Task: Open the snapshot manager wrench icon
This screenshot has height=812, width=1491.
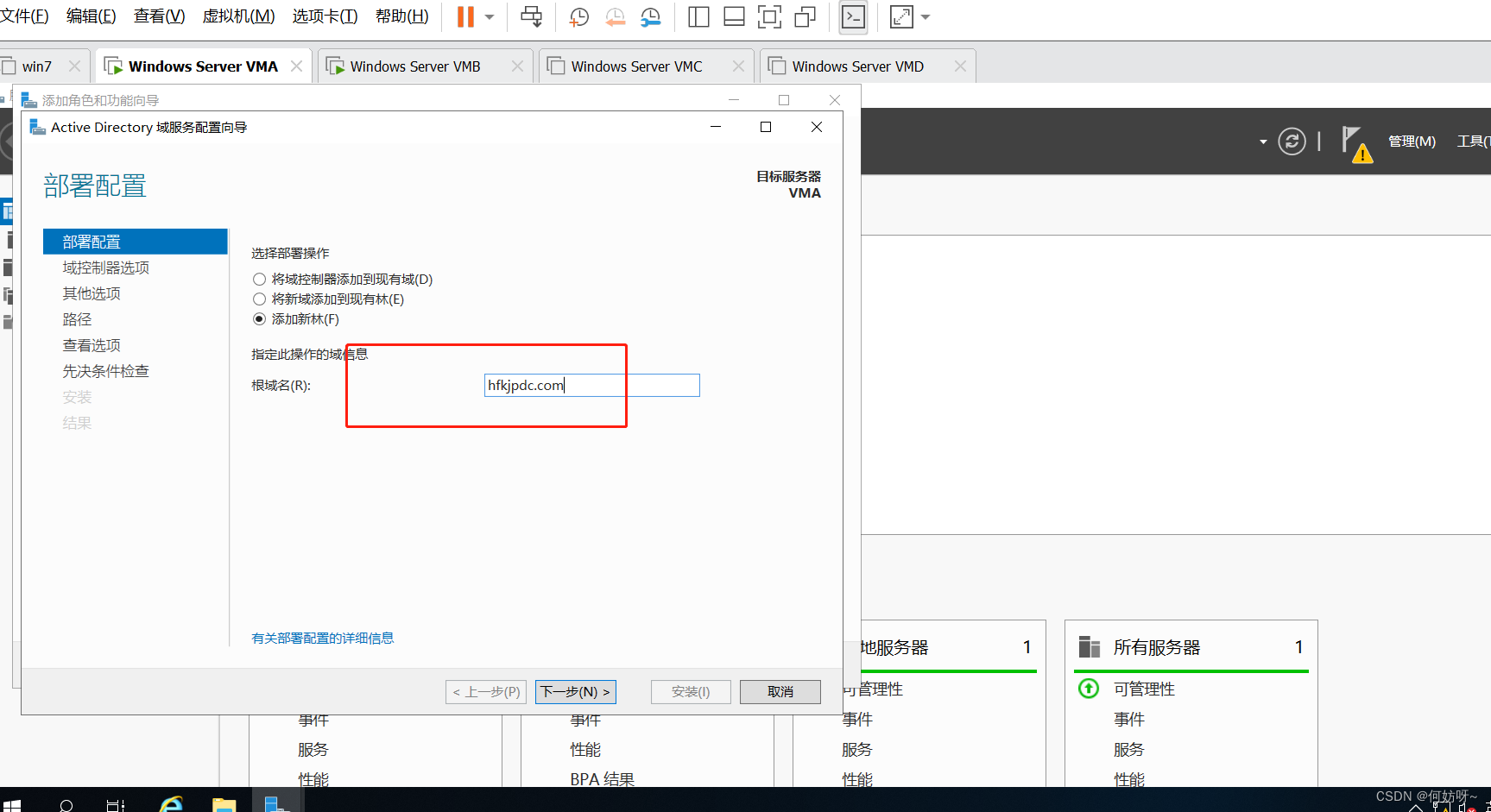Action: (650, 17)
